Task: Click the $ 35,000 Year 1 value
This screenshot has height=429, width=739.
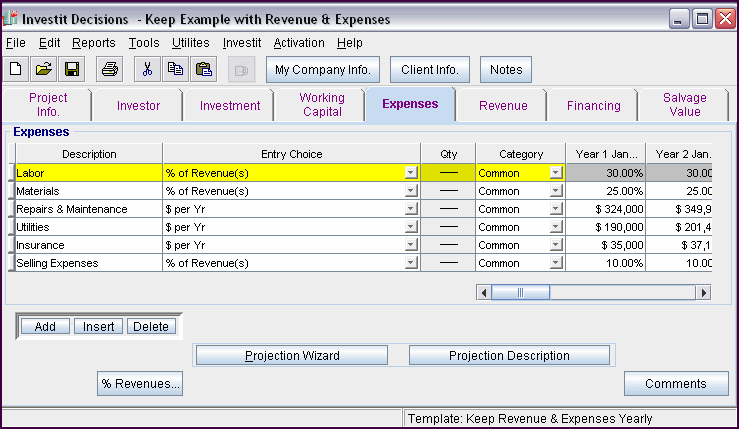Action: [606, 245]
